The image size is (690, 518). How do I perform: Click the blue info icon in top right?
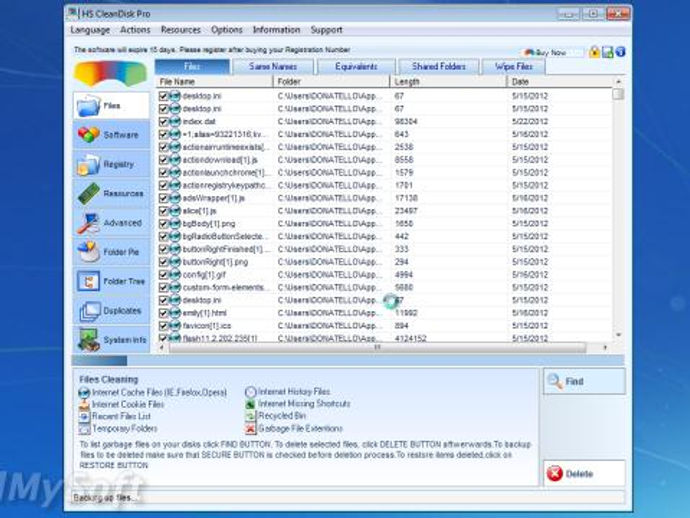pos(620,52)
